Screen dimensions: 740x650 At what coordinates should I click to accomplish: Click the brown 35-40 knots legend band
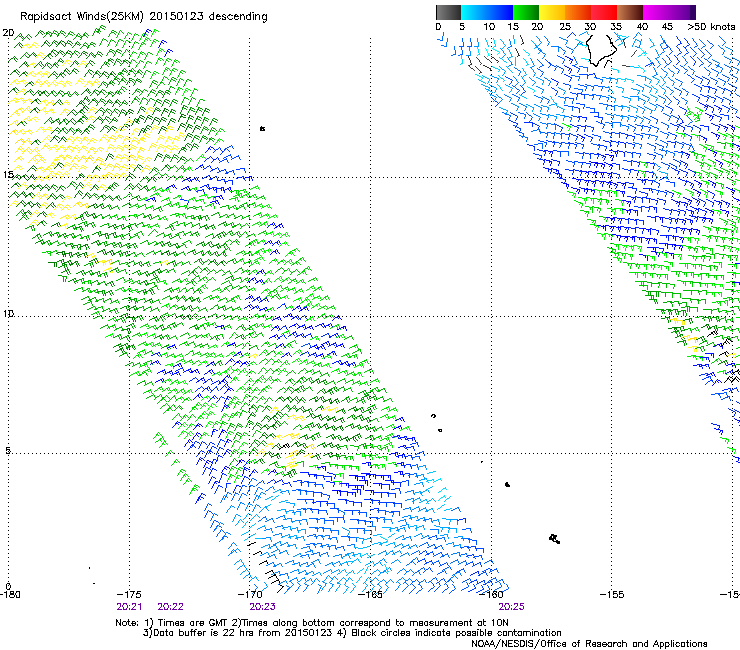tap(630, 12)
